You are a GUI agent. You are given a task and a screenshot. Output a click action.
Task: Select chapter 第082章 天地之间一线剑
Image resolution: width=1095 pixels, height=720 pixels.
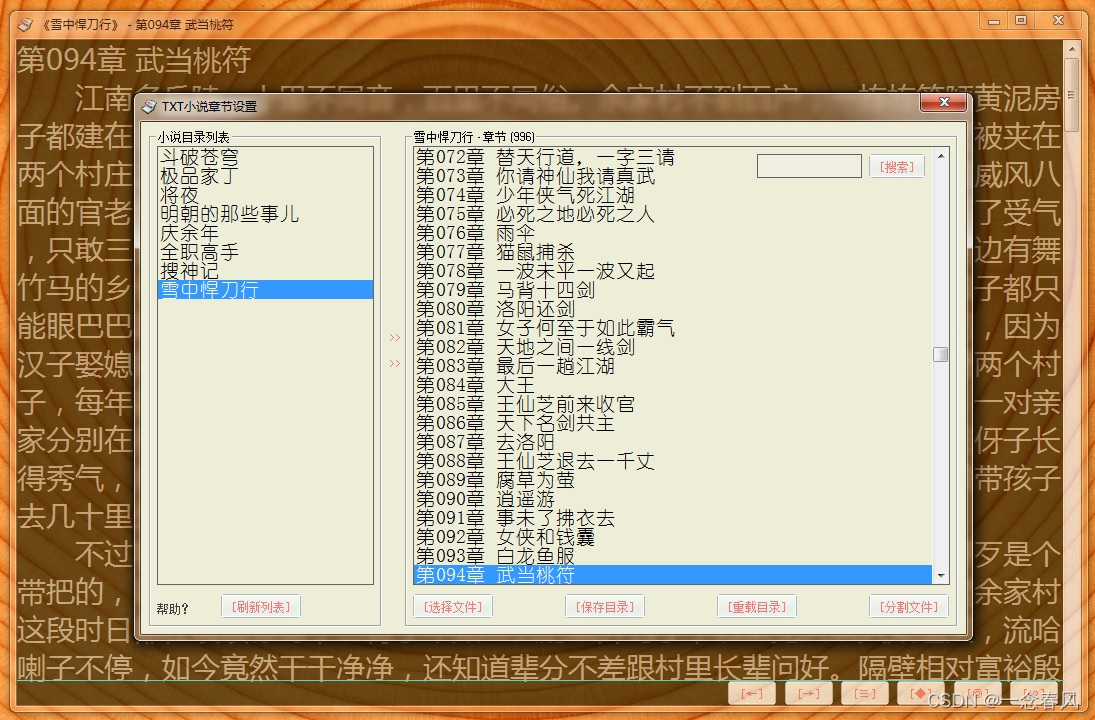point(673,346)
